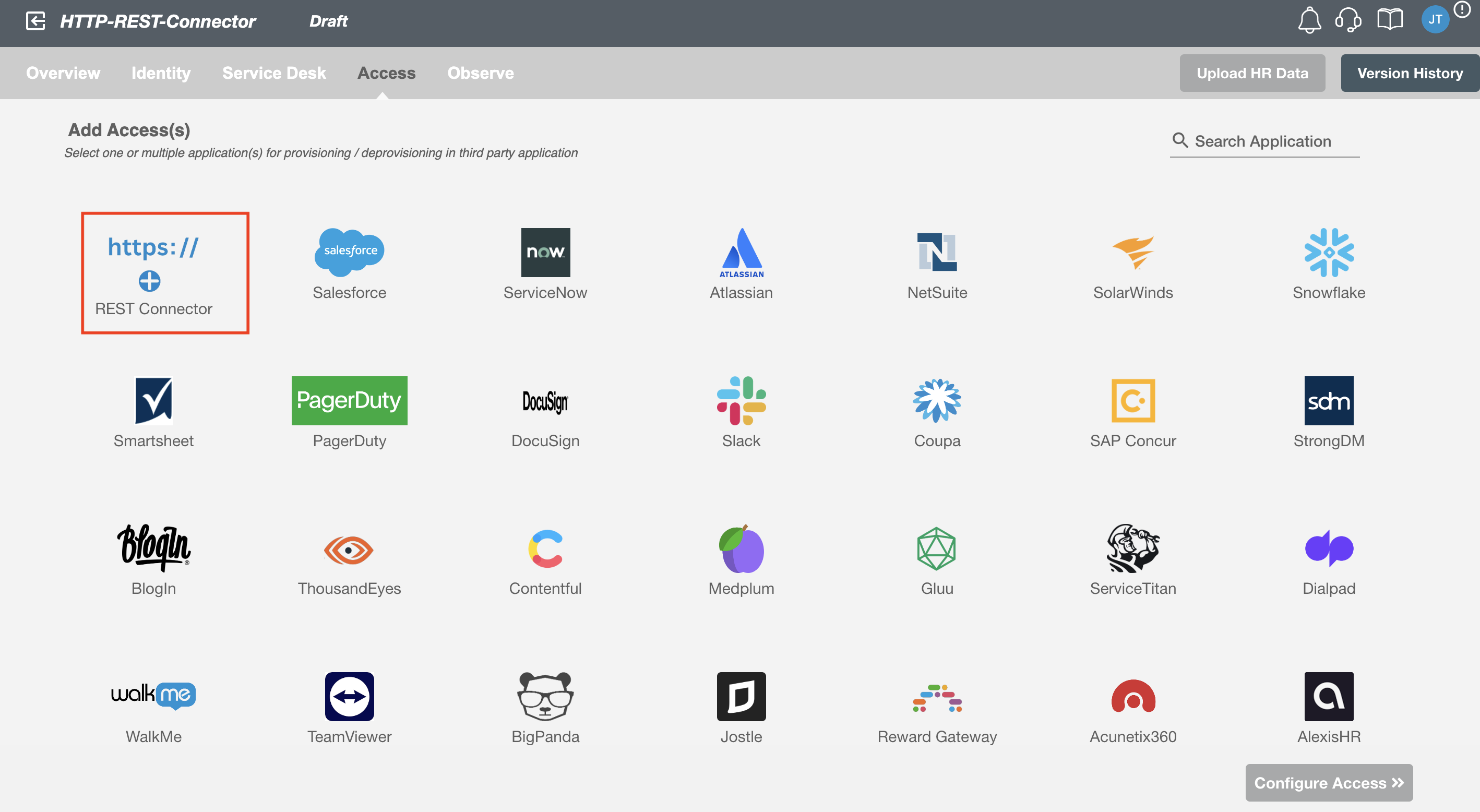Click the HTTP-REST-Connector title

point(158,21)
